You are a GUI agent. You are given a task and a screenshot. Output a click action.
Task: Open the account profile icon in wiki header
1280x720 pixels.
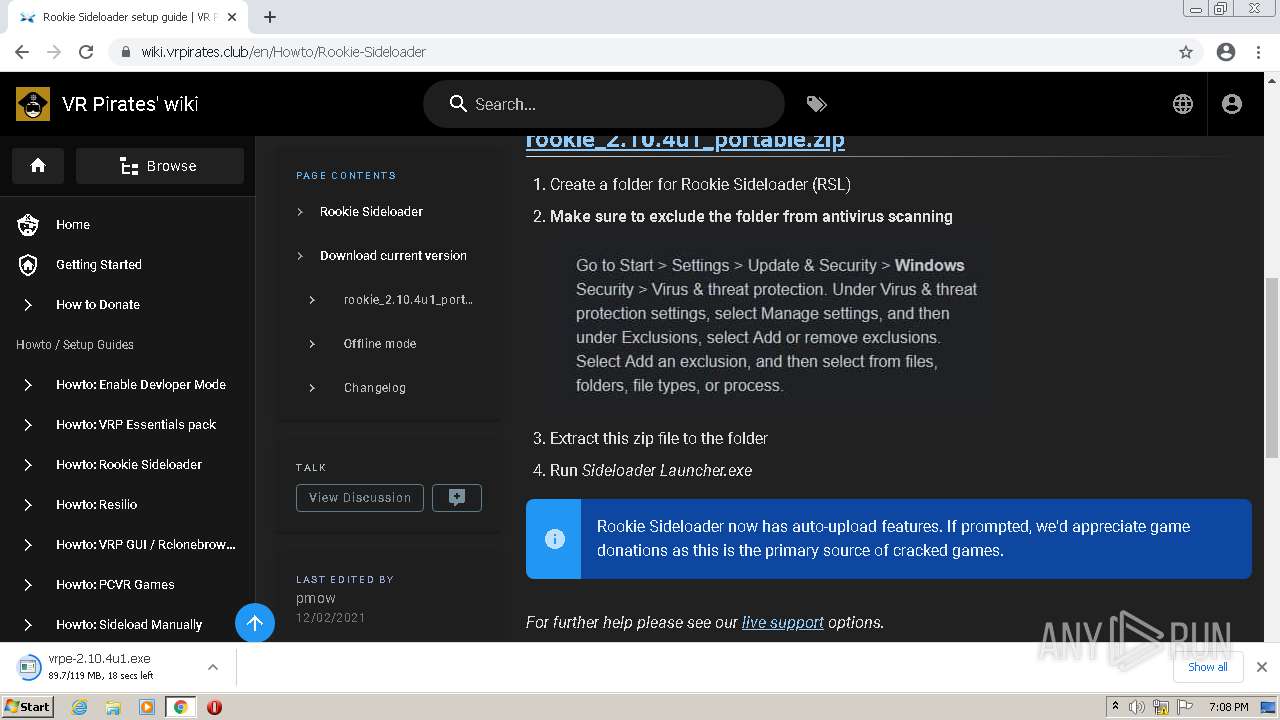coord(1232,104)
